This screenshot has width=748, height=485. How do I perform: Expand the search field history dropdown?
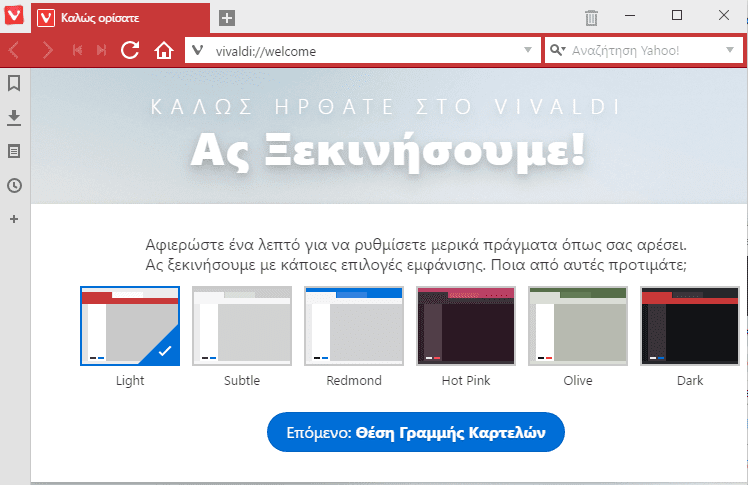(729, 50)
